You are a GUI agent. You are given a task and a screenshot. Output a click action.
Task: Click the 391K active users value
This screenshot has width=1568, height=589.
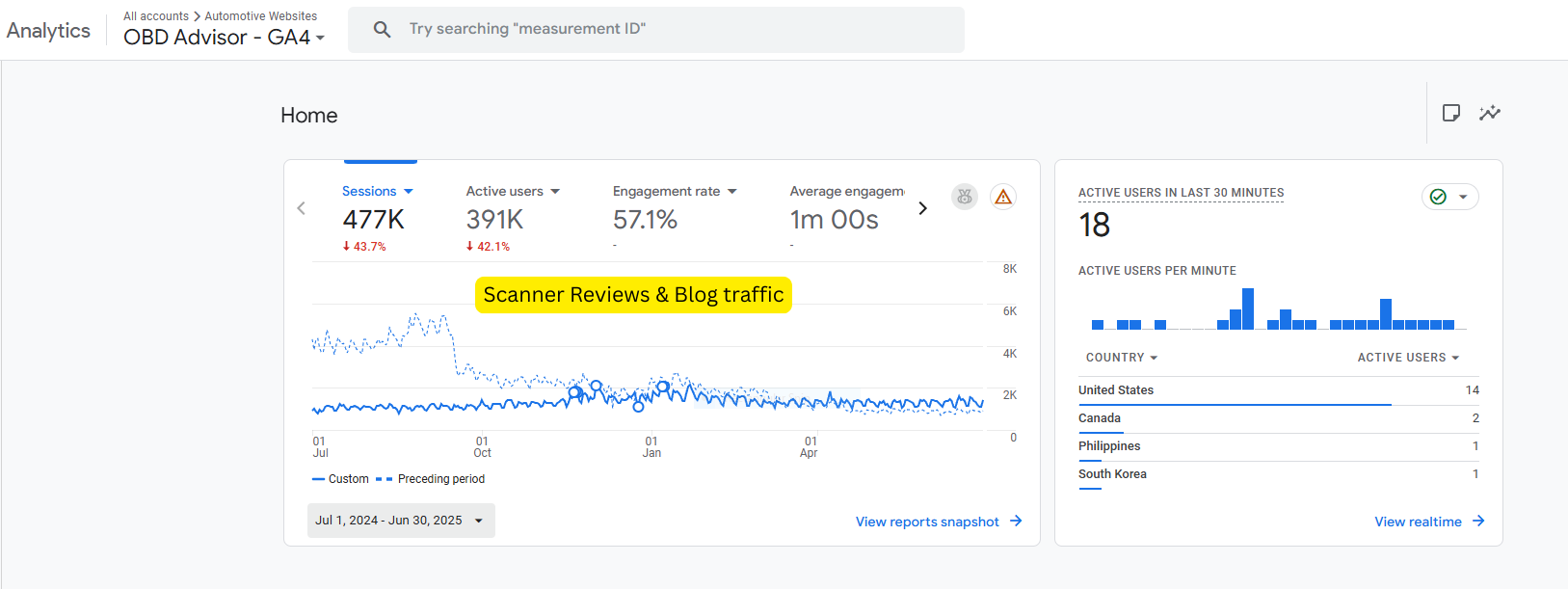tap(494, 220)
